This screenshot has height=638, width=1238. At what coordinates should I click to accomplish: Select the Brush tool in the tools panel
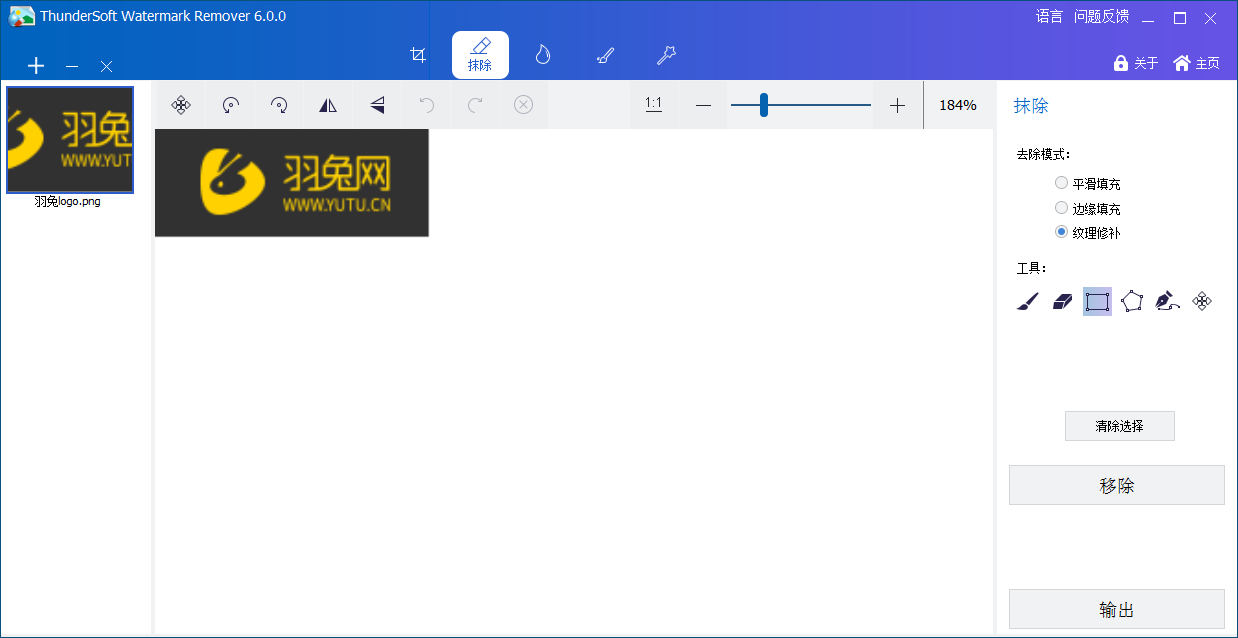coord(1027,301)
